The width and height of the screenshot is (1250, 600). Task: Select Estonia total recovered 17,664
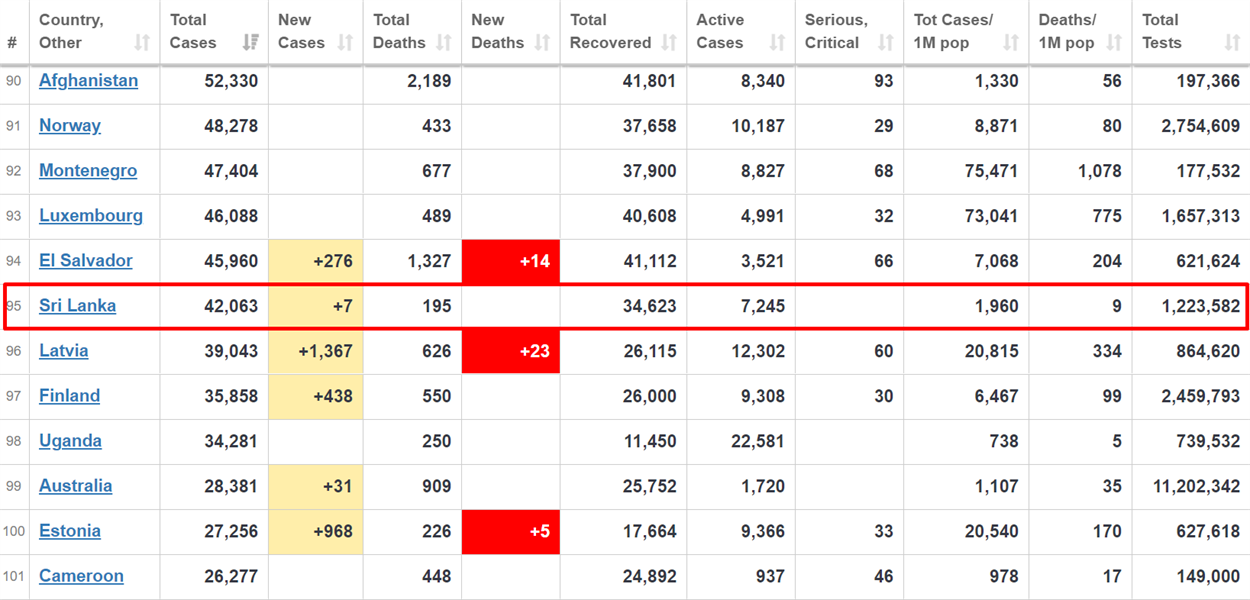click(x=650, y=531)
